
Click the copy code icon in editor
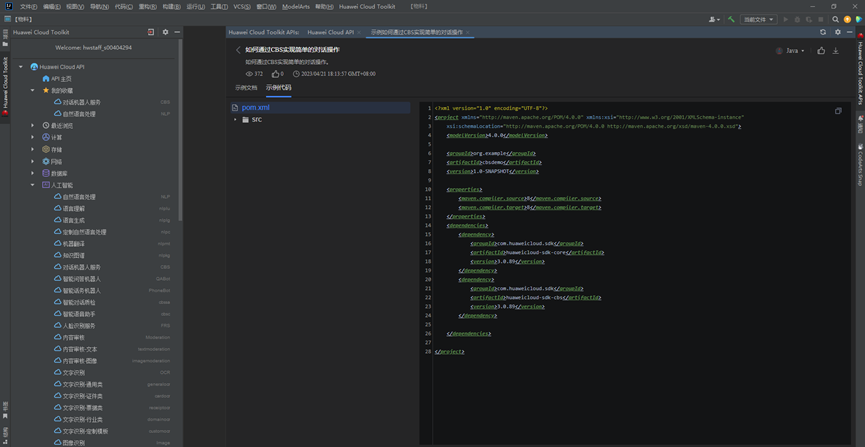(x=838, y=111)
